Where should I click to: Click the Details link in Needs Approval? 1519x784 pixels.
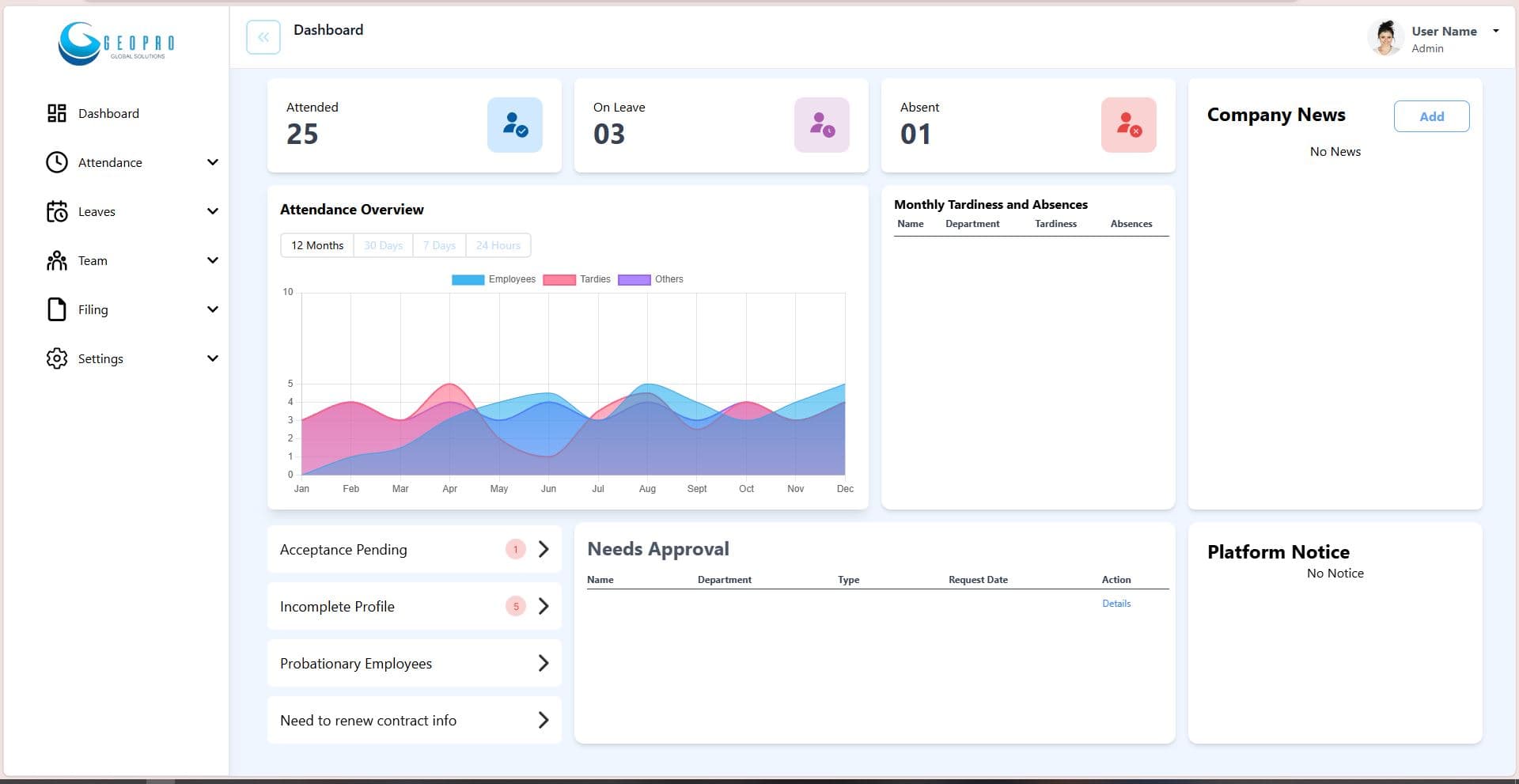(x=1116, y=604)
